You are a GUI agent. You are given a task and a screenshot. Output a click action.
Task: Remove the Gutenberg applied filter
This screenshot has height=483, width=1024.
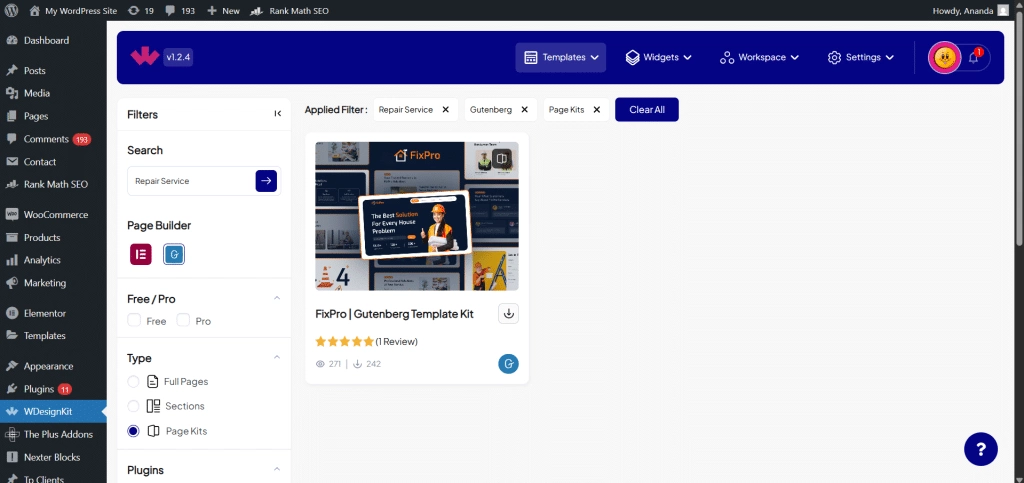524,110
